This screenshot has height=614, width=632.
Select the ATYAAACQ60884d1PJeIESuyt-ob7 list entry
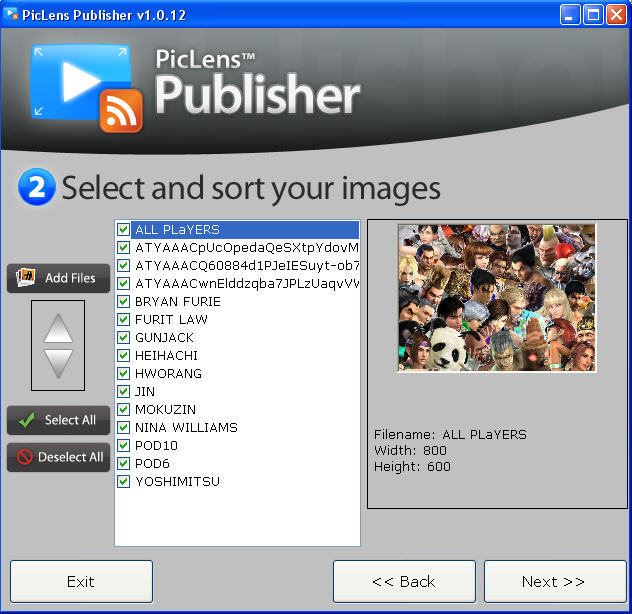247,265
